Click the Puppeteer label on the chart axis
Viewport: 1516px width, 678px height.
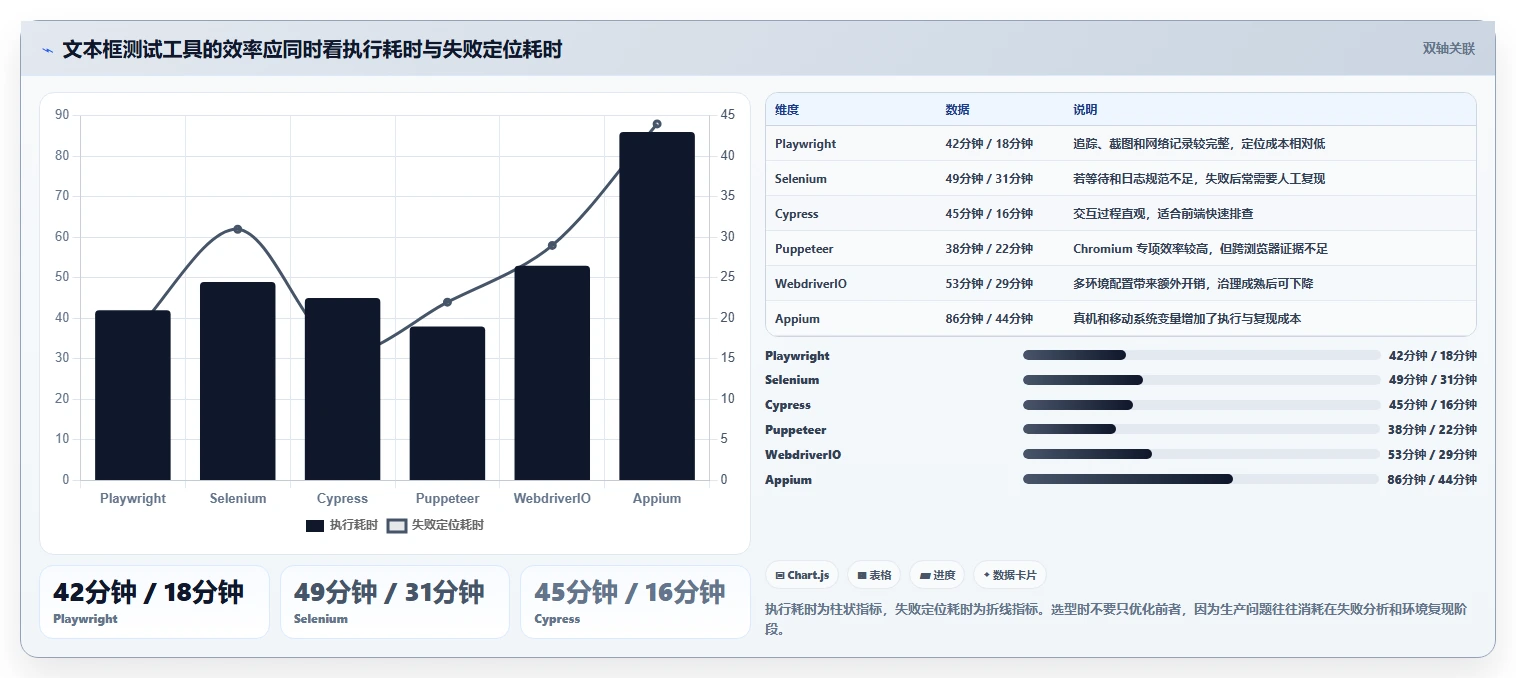pos(447,498)
